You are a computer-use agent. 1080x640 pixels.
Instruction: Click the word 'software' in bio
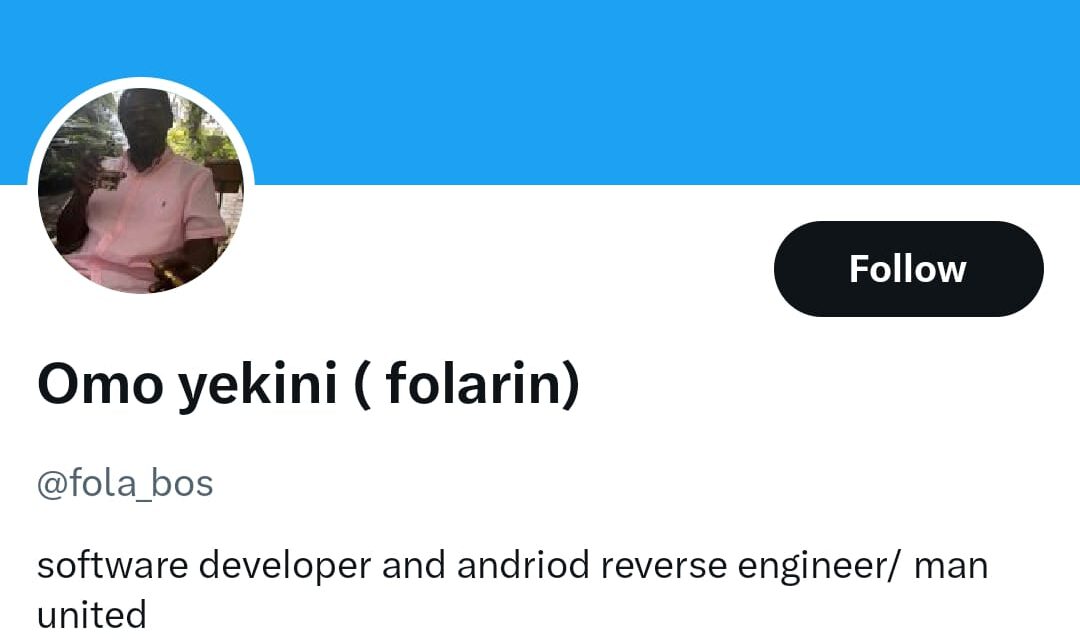(x=112, y=565)
